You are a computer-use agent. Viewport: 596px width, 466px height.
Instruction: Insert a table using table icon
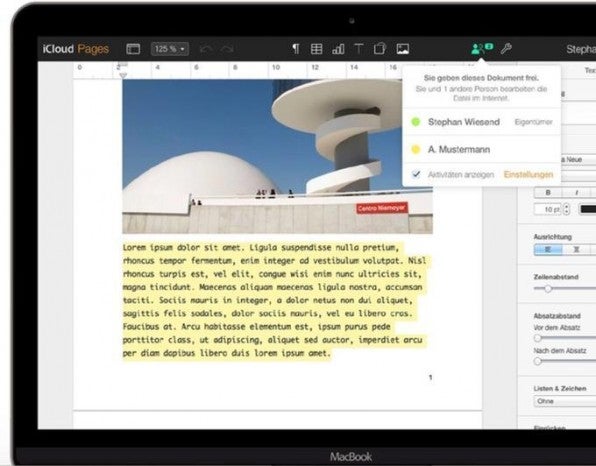[x=316, y=49]
